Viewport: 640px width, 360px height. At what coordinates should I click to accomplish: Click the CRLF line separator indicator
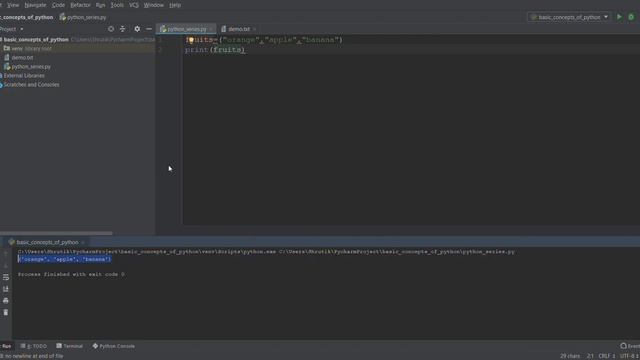[x=607, y=356]
